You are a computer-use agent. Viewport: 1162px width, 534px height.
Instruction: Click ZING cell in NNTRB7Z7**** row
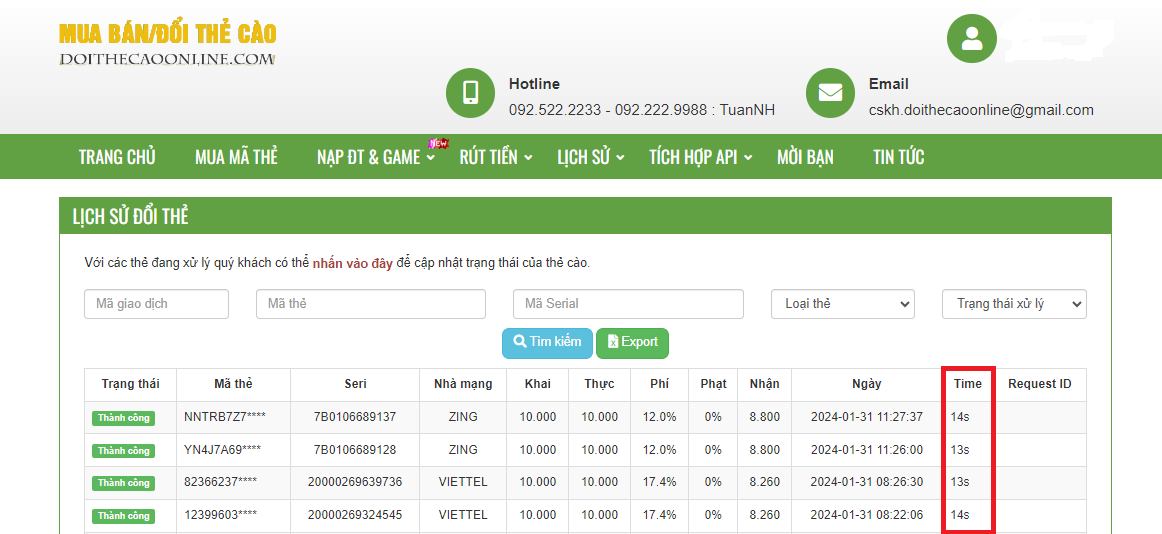coord(463,417)
